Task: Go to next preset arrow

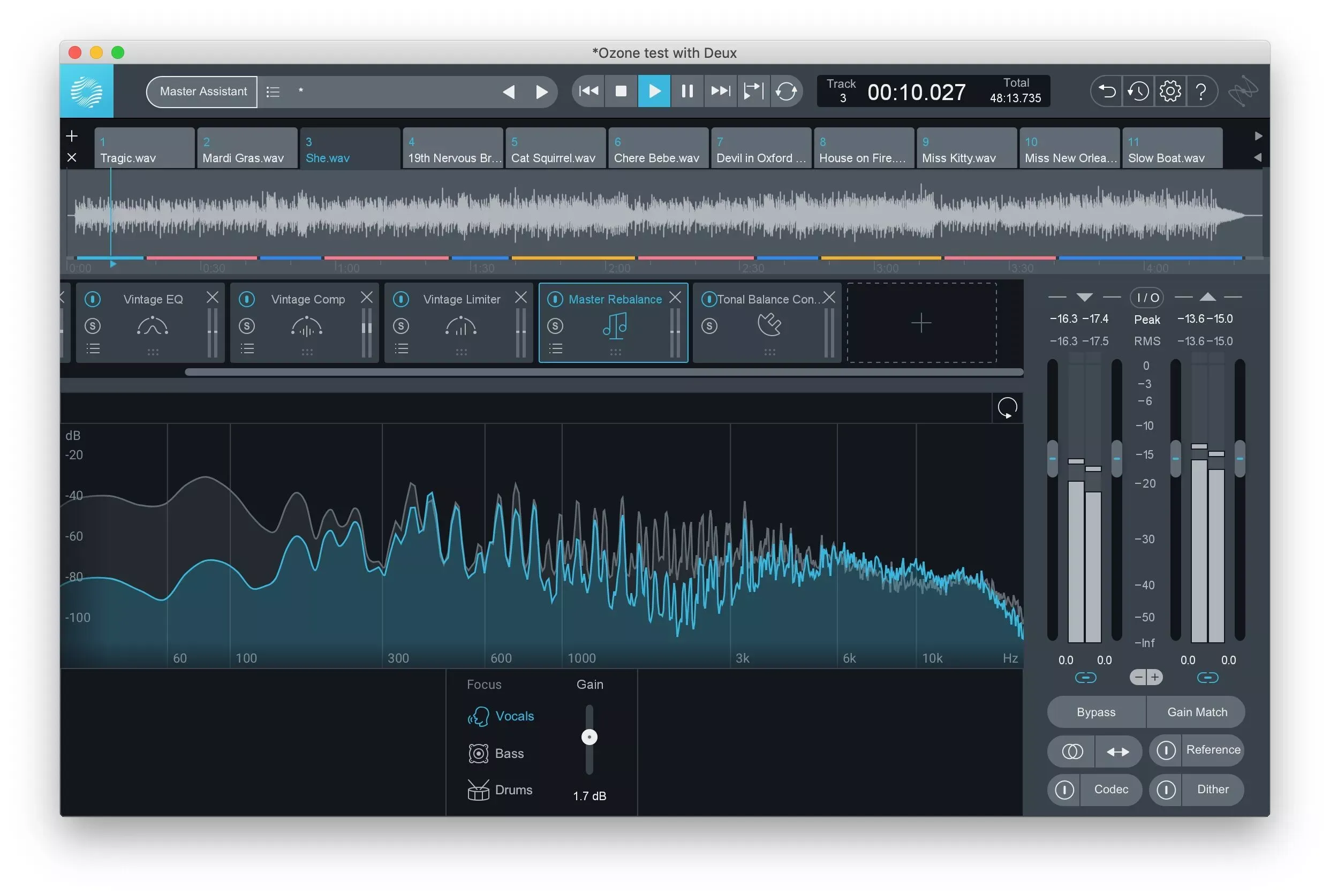Action: pyautogui.click(x=541, y=92)
